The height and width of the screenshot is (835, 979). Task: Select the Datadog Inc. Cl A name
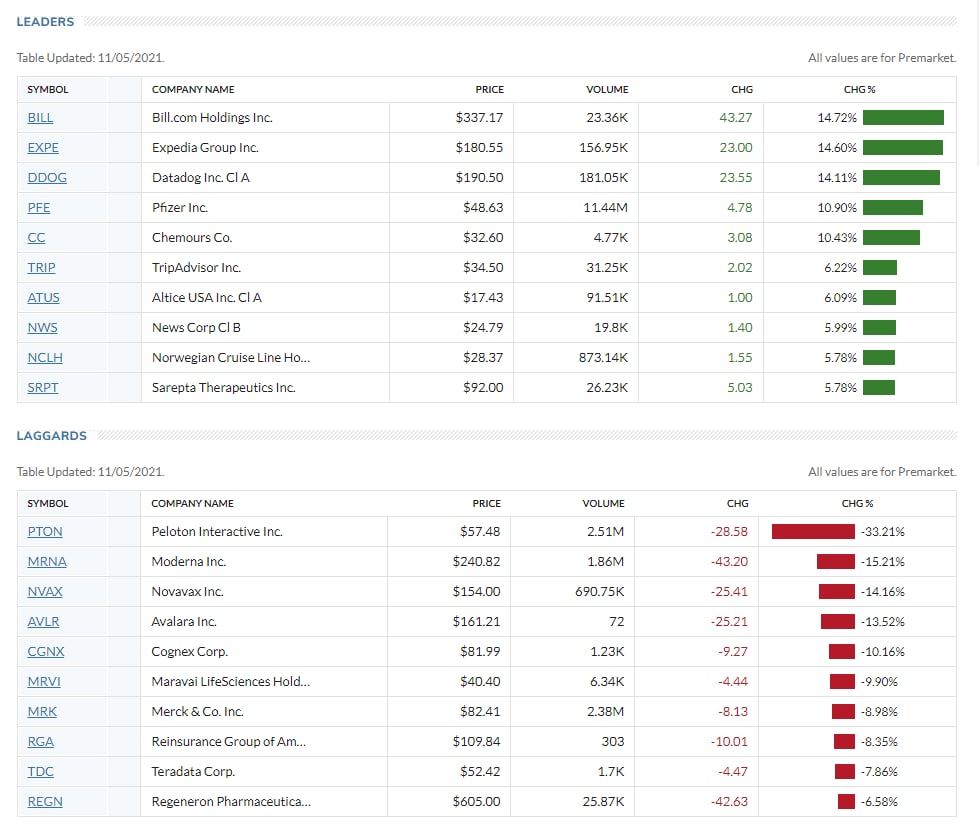click(201, 177)
